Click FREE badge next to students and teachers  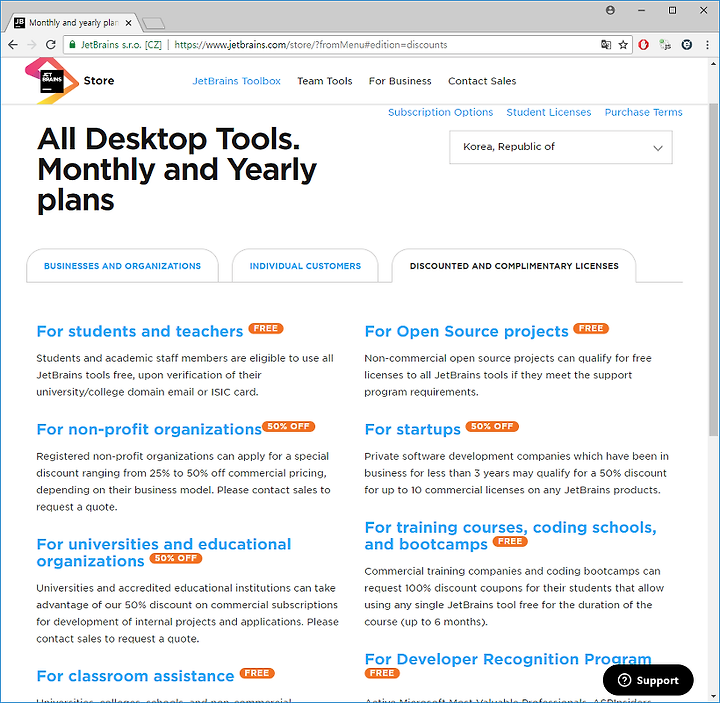point(266,328)
